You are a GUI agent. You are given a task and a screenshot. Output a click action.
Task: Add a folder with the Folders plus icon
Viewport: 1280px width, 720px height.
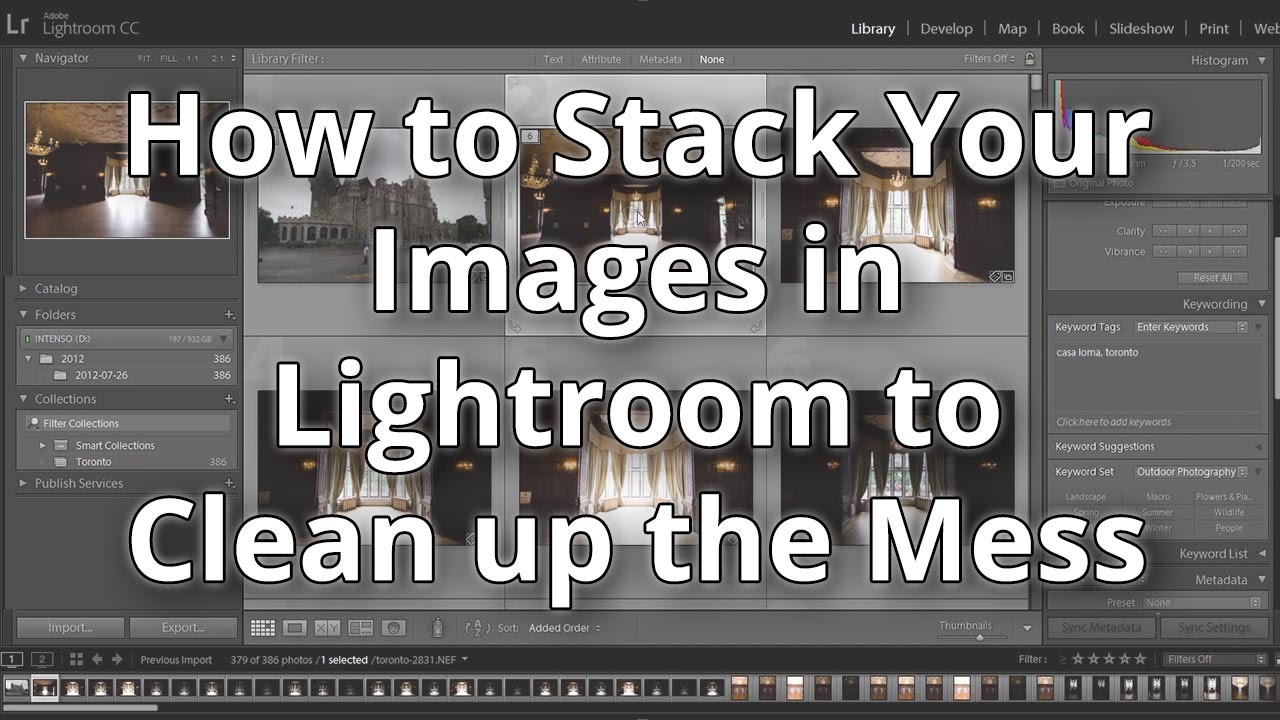pyautogui.click(x=229, y=315)
